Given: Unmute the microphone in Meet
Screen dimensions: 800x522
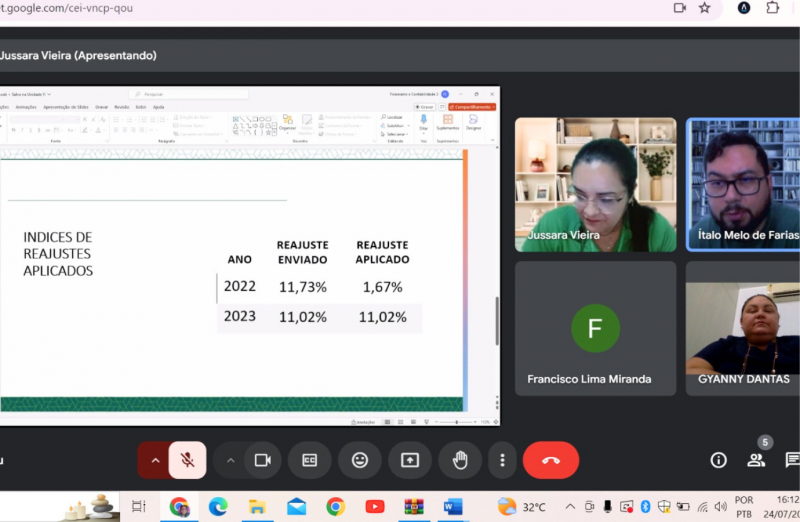Looking at the screenshot, I should click(x=187, y=460).
